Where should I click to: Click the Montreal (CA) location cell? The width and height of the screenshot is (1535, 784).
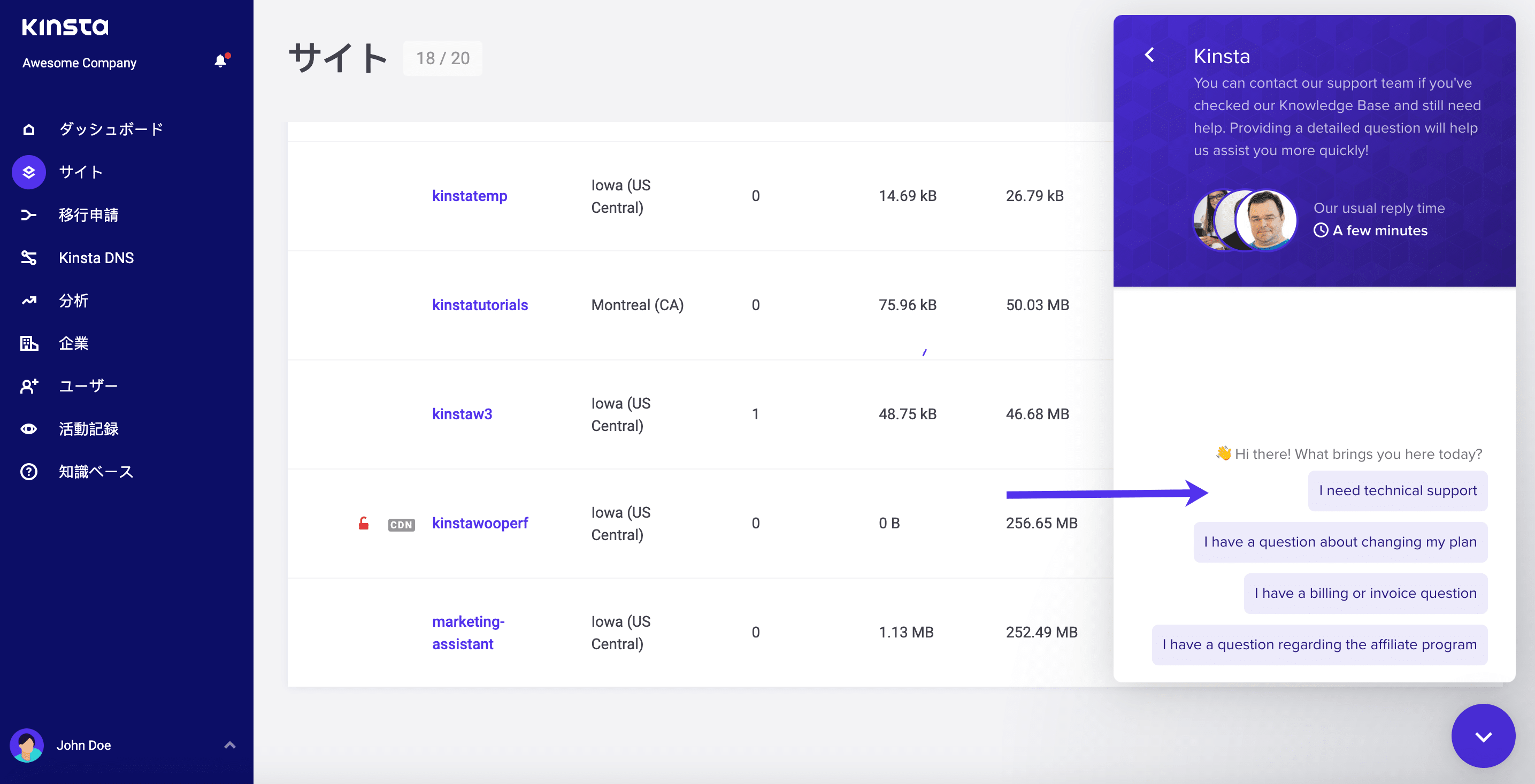(x=637, y=305)
